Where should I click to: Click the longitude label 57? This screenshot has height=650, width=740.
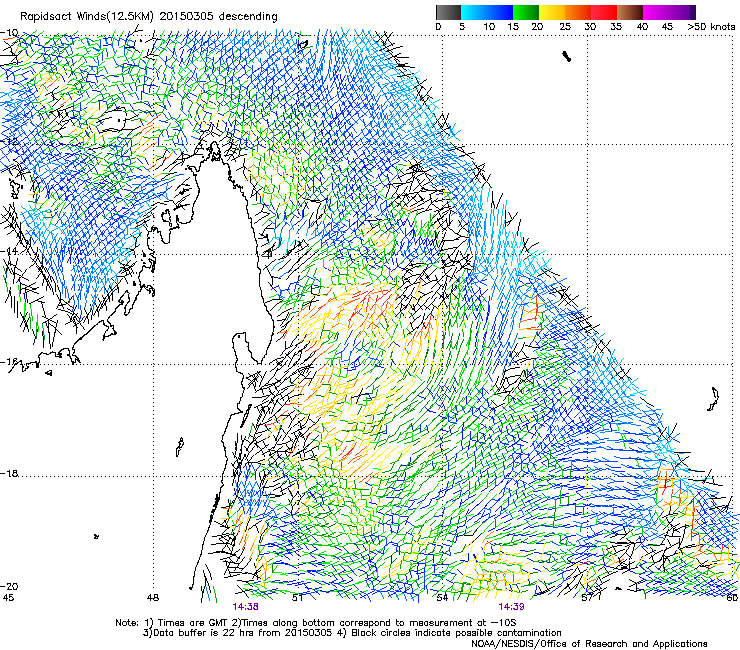[x=587, y=598]
